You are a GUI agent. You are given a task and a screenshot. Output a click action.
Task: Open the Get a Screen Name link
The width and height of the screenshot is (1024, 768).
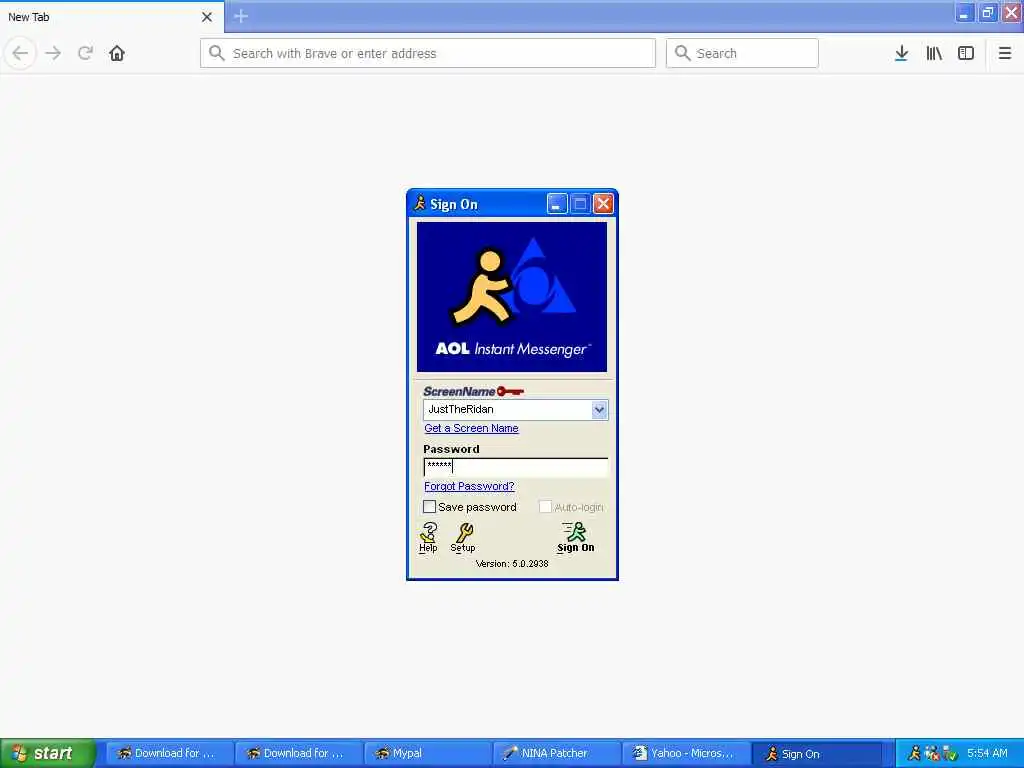tap(471, 428)
